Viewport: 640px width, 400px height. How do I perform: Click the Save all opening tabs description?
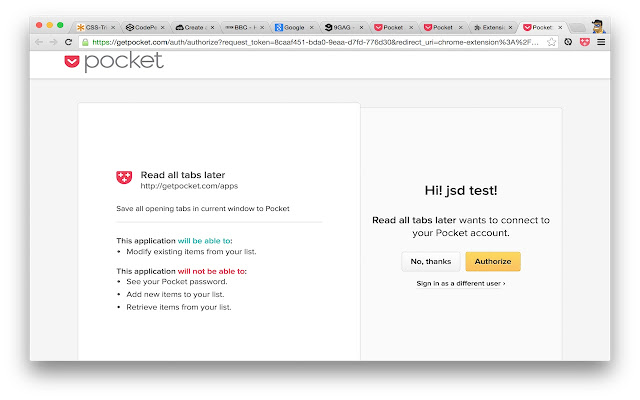[x=203, y=209]
